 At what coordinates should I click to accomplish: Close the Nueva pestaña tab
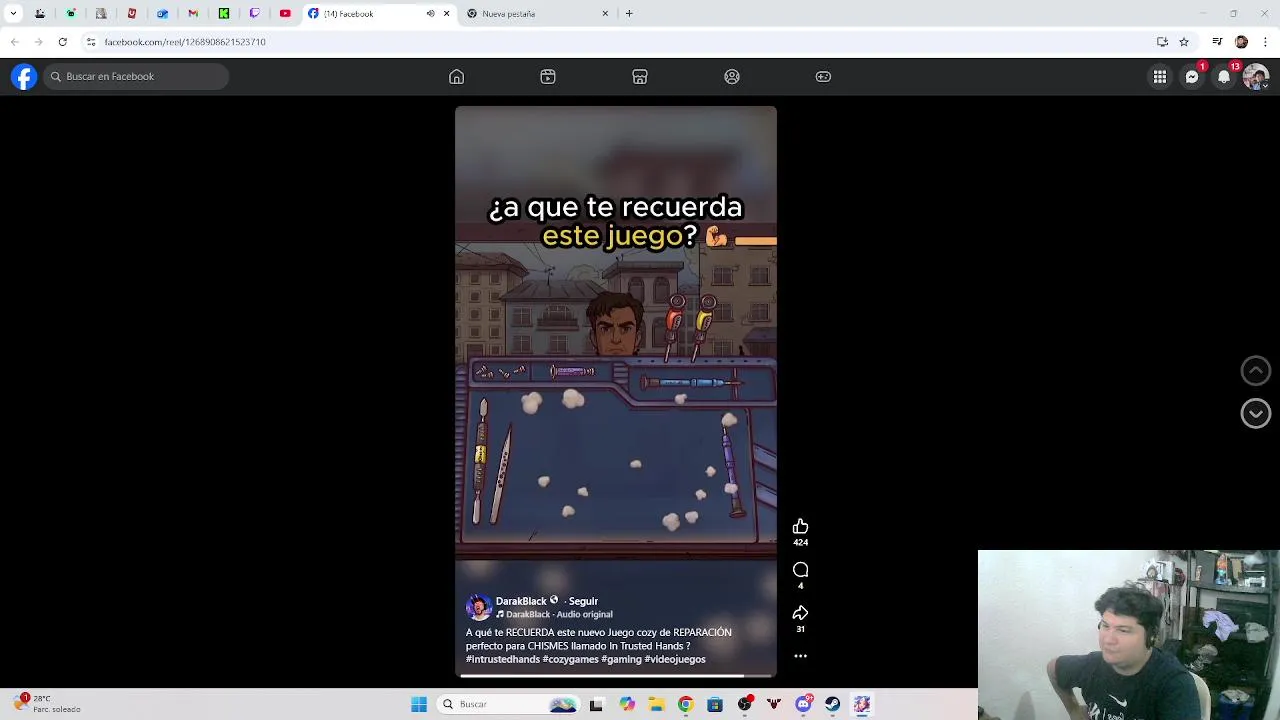[x=605, y=14]
